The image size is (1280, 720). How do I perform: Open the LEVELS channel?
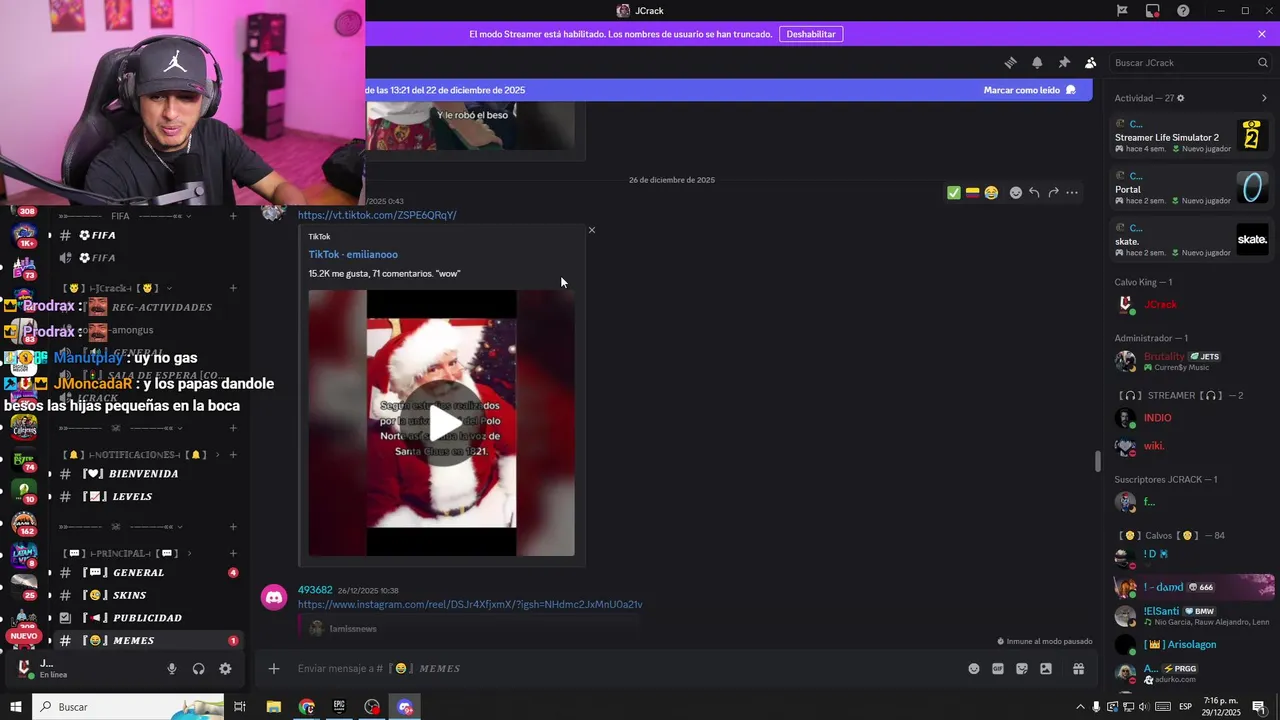tap(147, 497)
